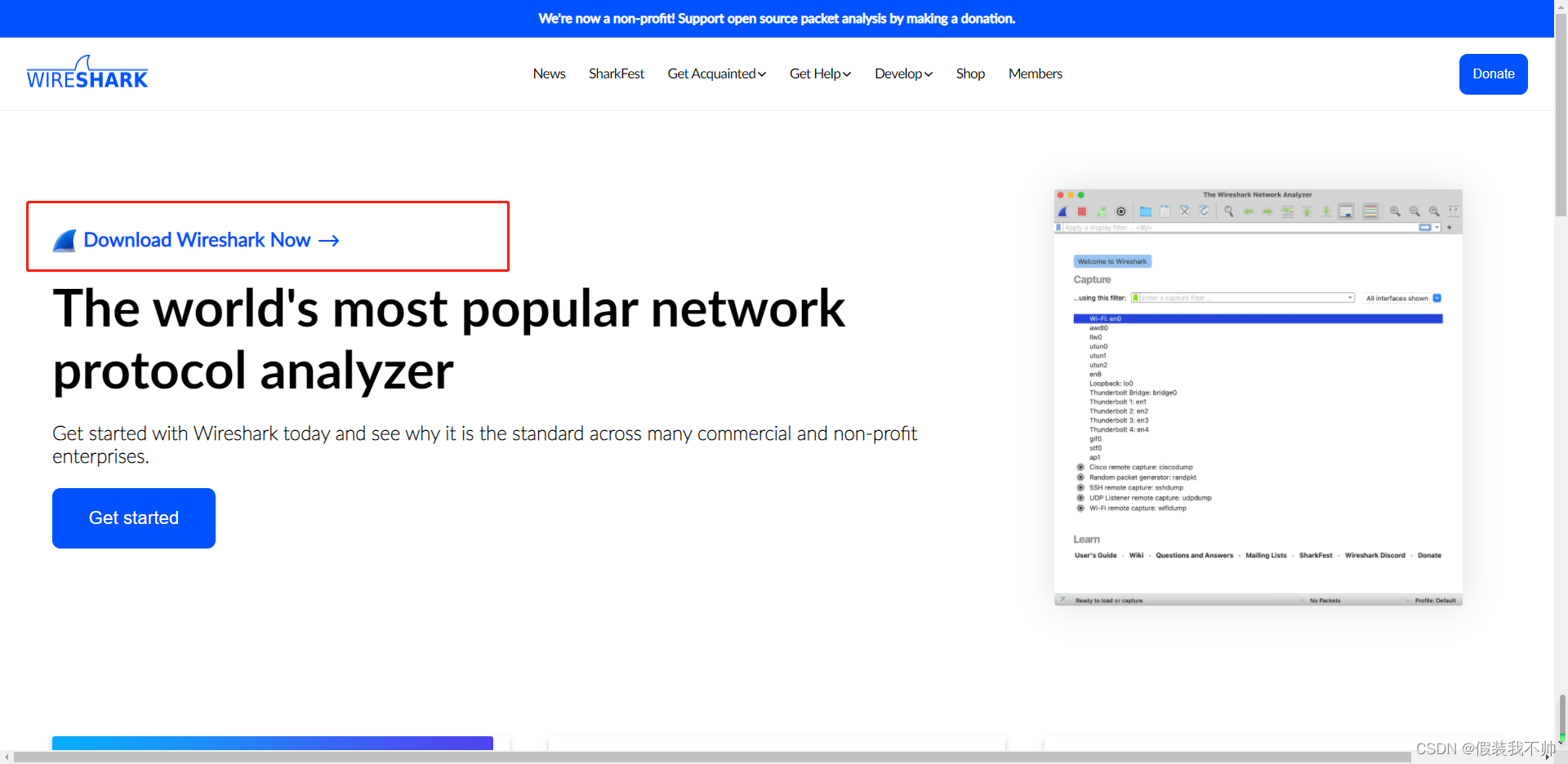The height and width of the screenshot is (764, 1568).
Task: Click the Get started button
Action: (x=134, y=518)
